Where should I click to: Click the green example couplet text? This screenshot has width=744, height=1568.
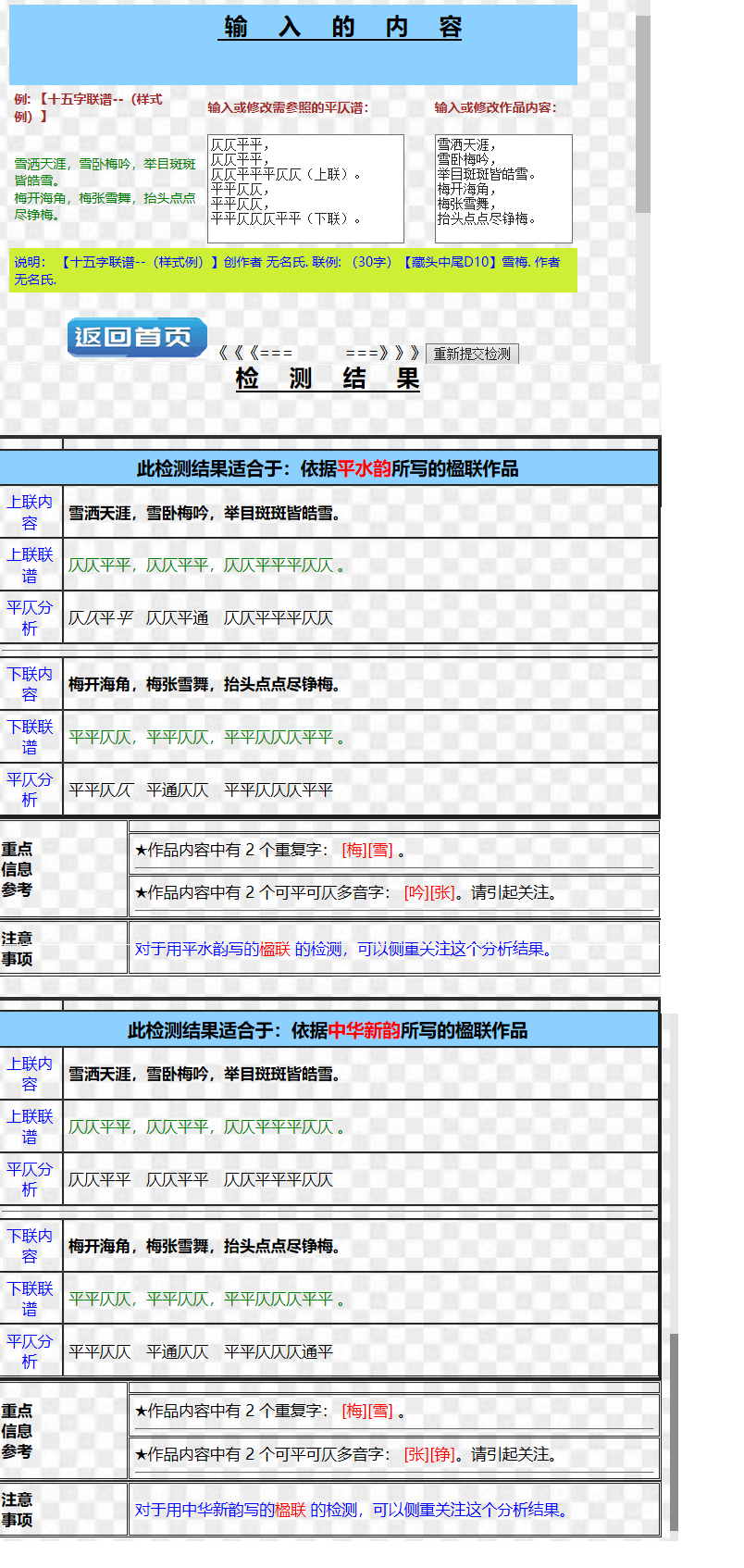[105, 189]
